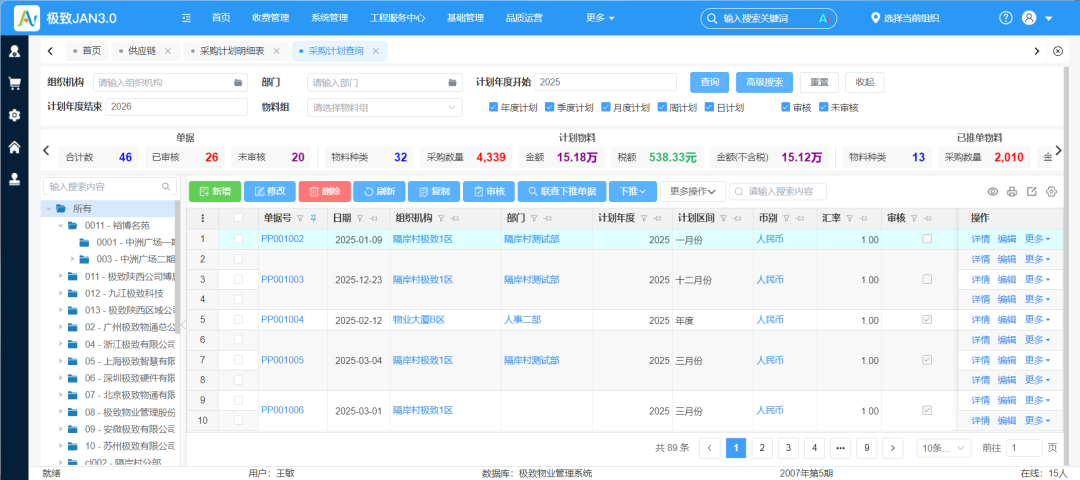Click the row-options dots column header
Screen dimensions: 1080x480
[202, 218]
